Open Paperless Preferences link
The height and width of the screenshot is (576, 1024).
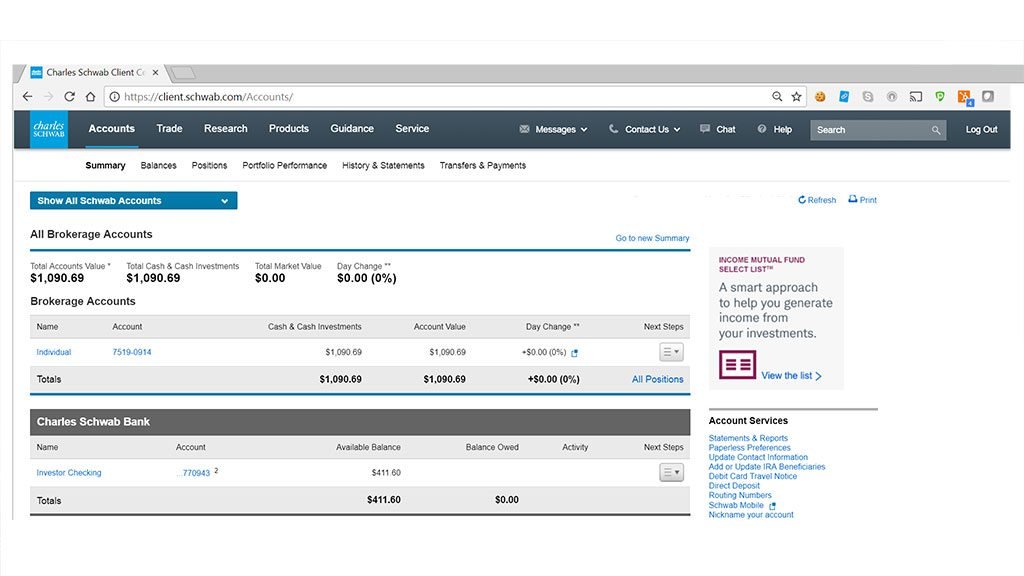click(750, 447)
